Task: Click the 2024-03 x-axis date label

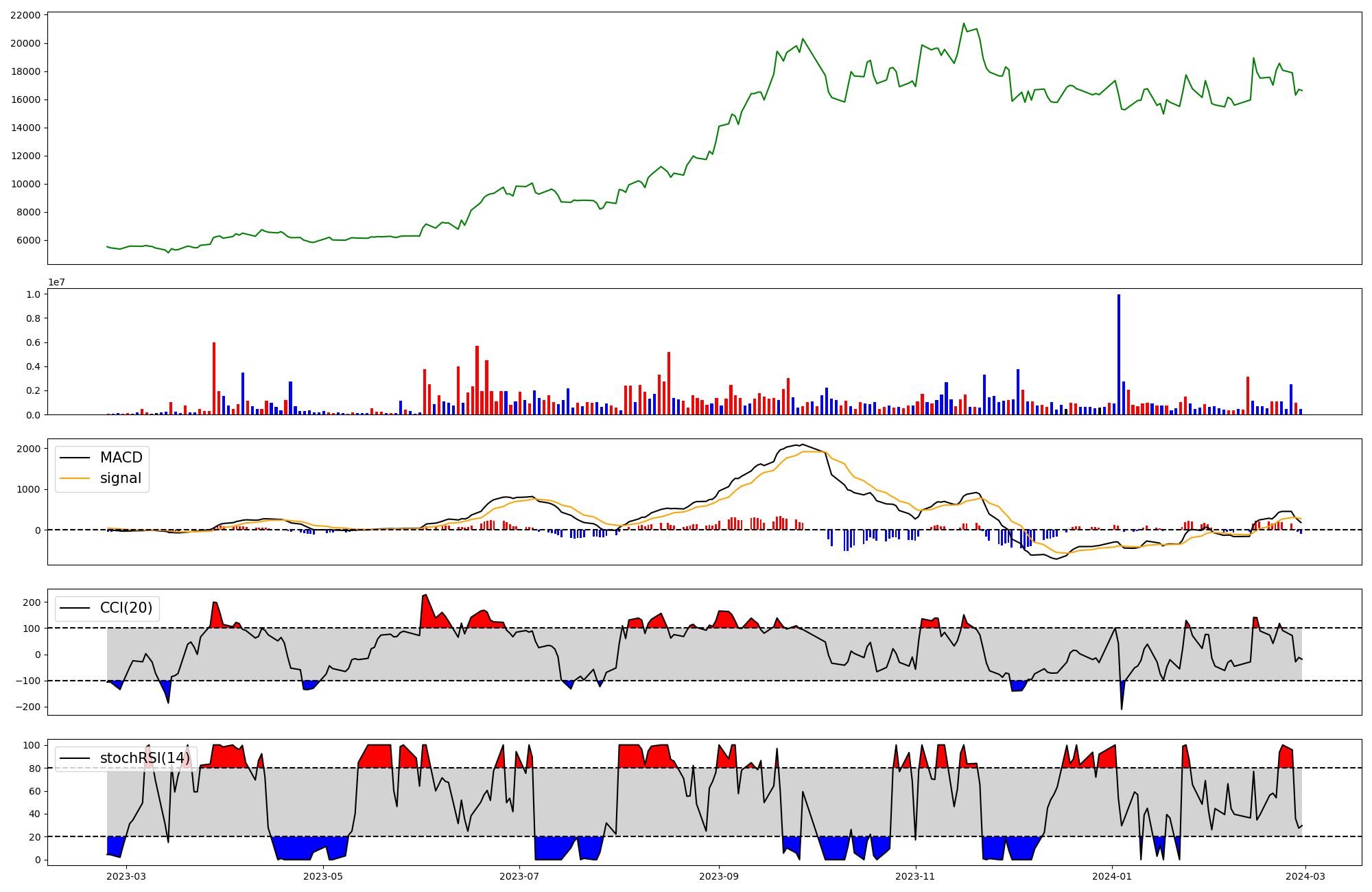Action: (1305, 876)
